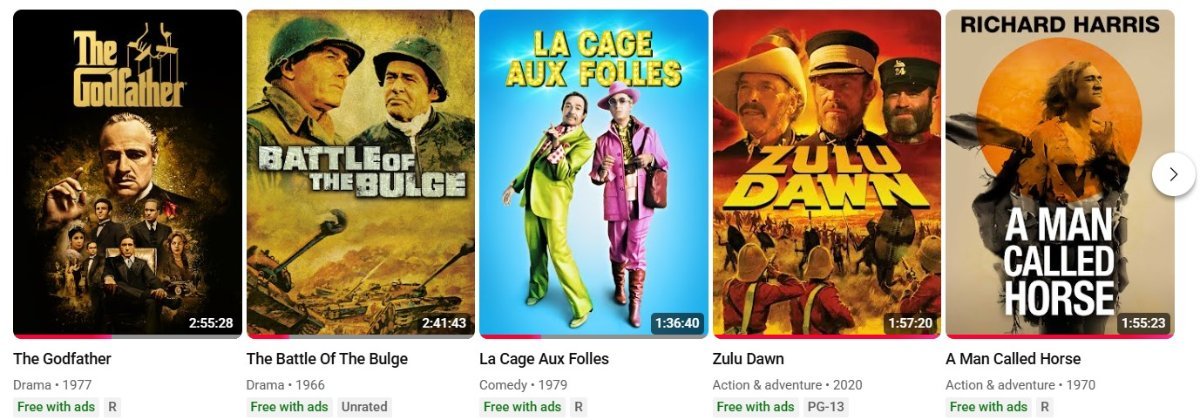Click the Zulu Dawn title text
This screenshot has width=1200, height=420.
pos(748,359)
